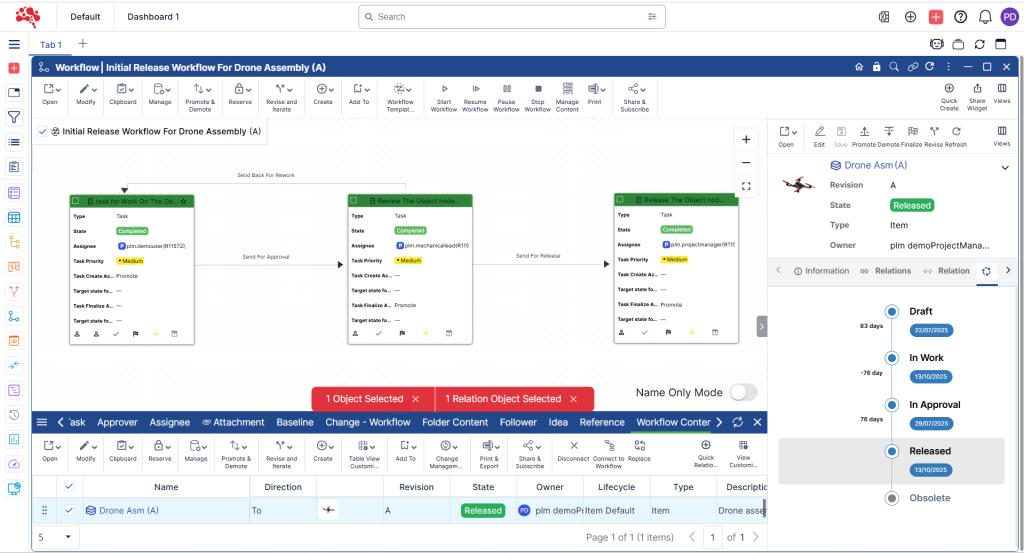Expand the Promote & Demote dropdown in top toolbar
The height and width of the screenshot is (553, 1024).
coord(200,90)
